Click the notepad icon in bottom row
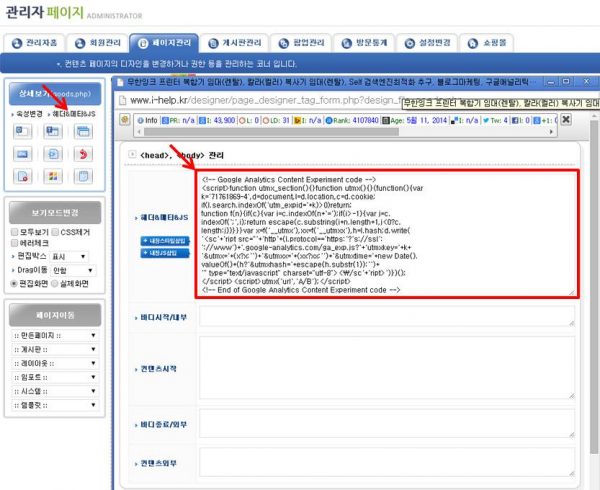 [x=83, y=176]
